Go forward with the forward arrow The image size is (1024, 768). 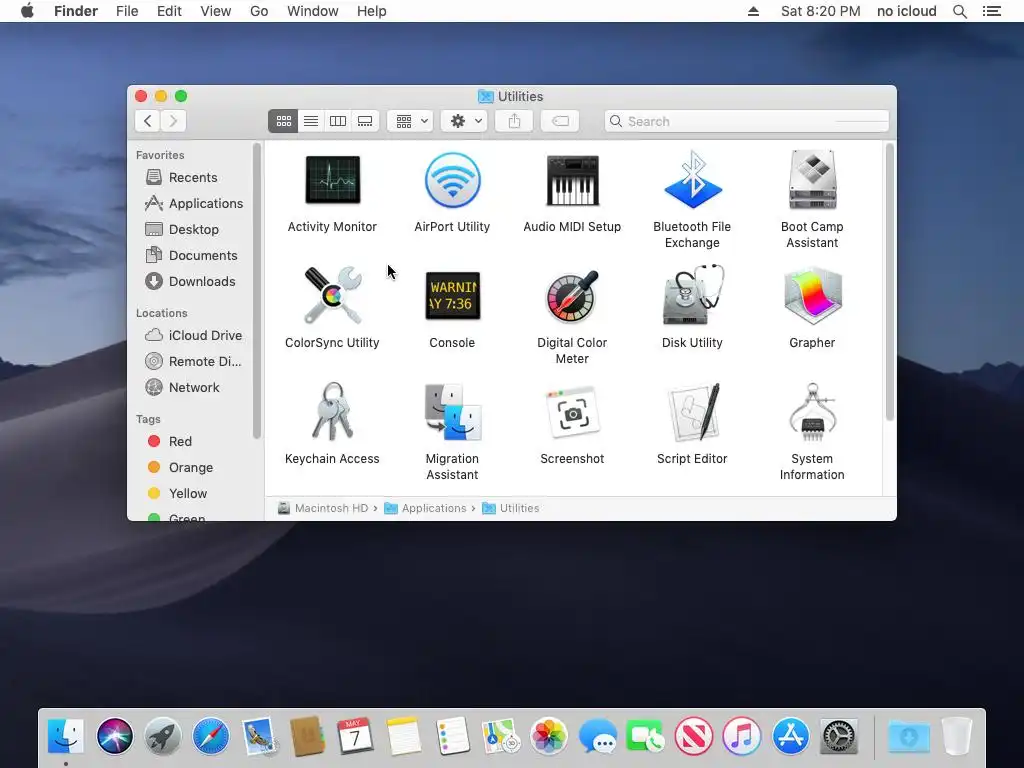pos(173,121)
